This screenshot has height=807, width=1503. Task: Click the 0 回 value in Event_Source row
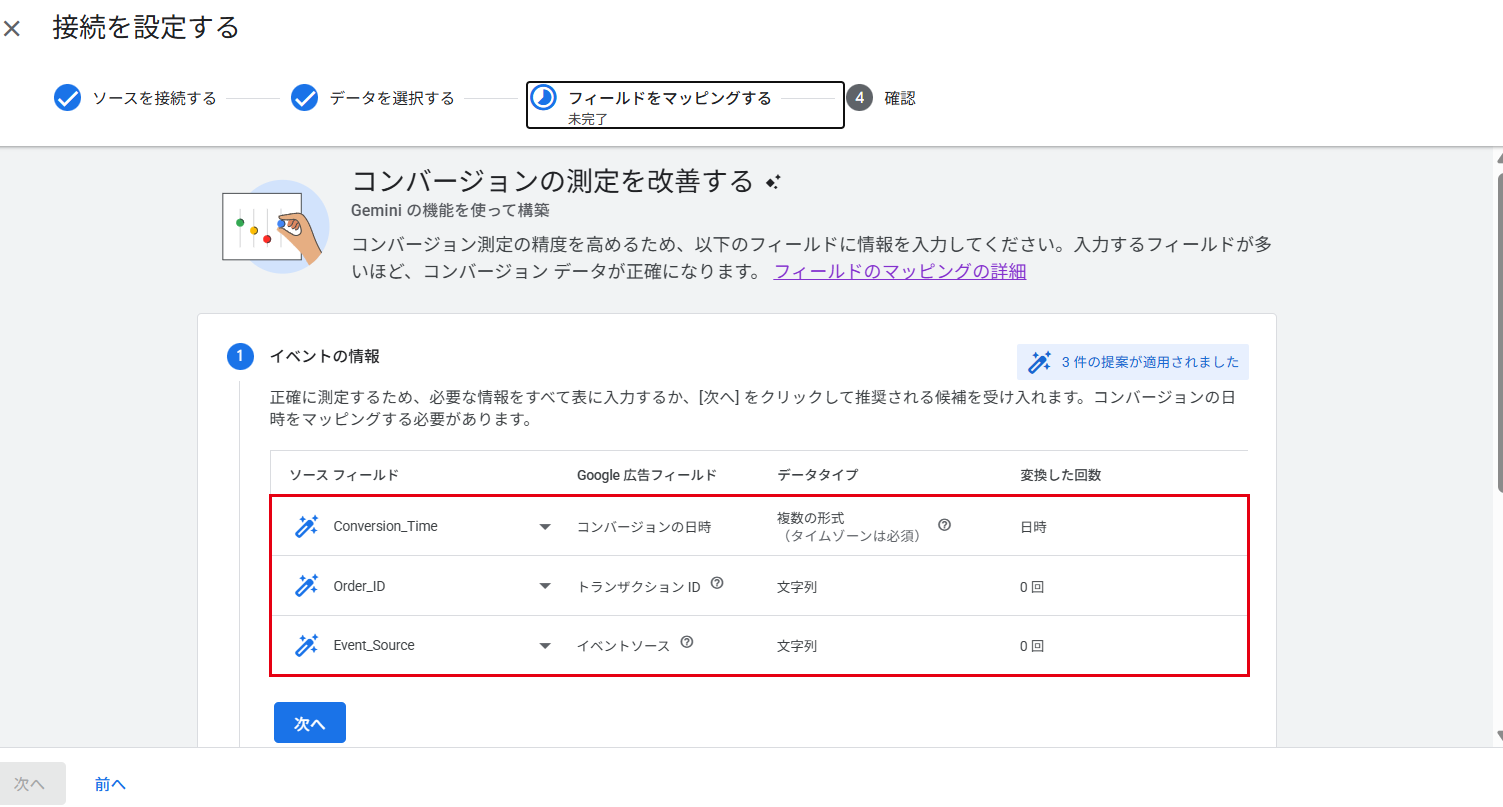[x=1032, y=646]
